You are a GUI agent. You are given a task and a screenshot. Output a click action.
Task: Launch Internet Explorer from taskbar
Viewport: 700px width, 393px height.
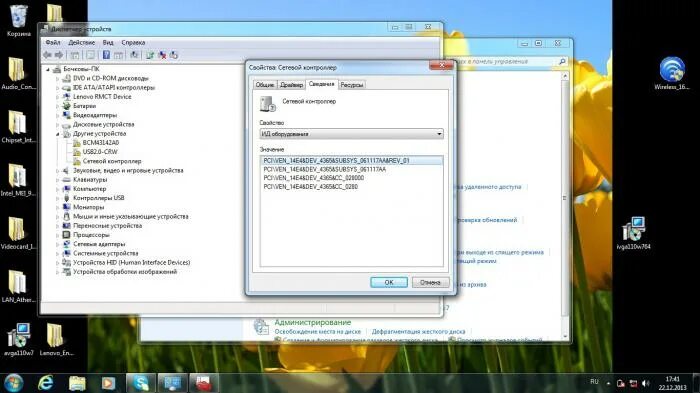[46, 383]
